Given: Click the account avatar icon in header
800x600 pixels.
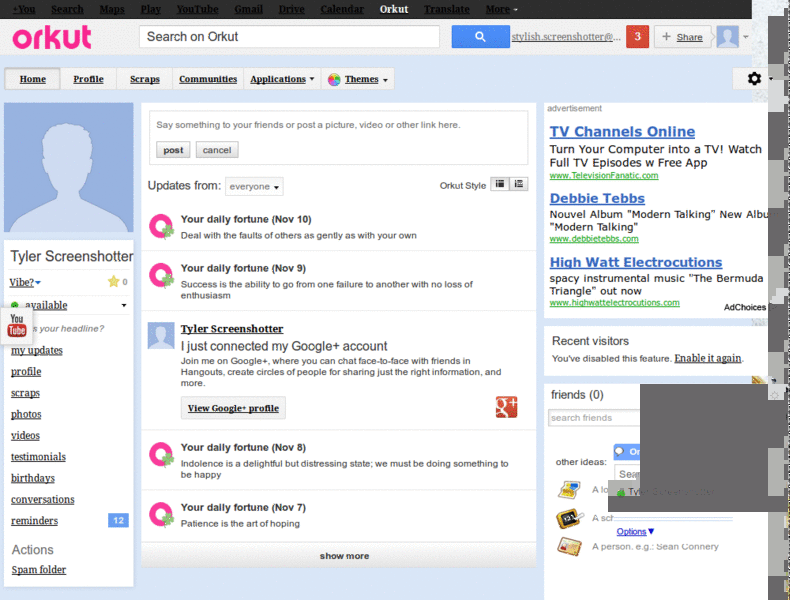Looking at the screenshot, I should tap(727, 37).
